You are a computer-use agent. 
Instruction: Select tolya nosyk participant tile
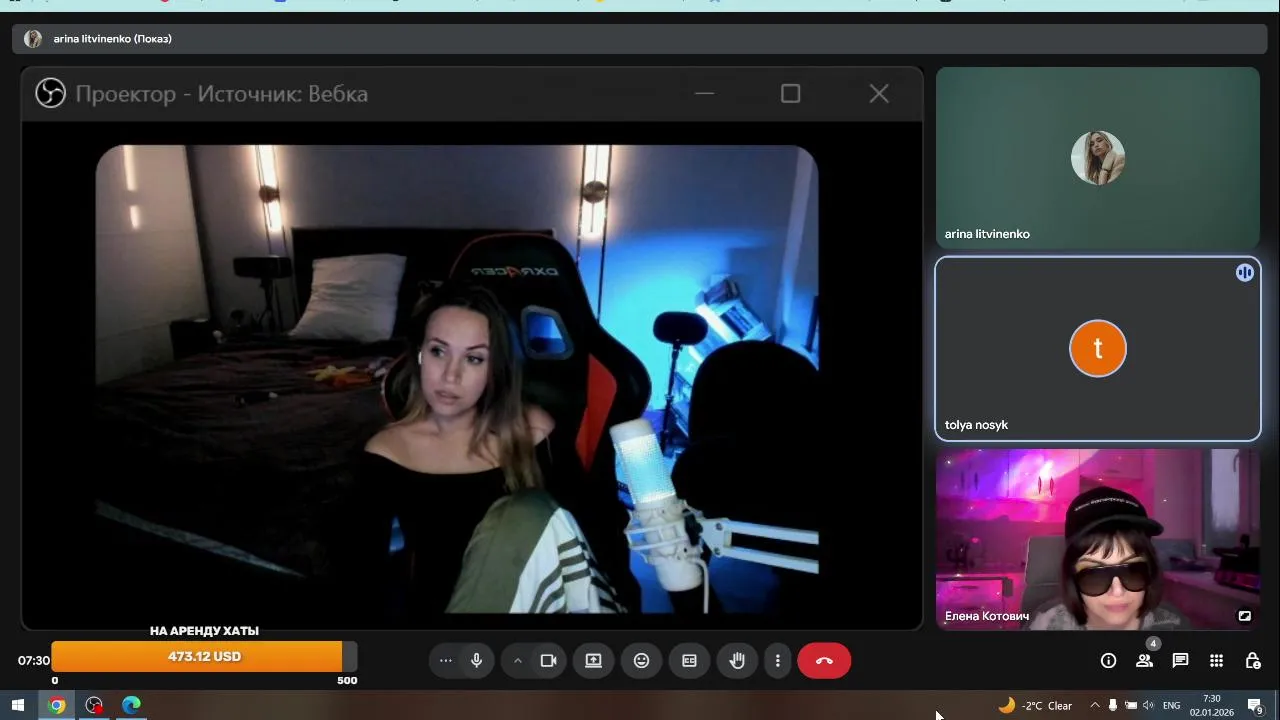click(x=1098, y=349)
